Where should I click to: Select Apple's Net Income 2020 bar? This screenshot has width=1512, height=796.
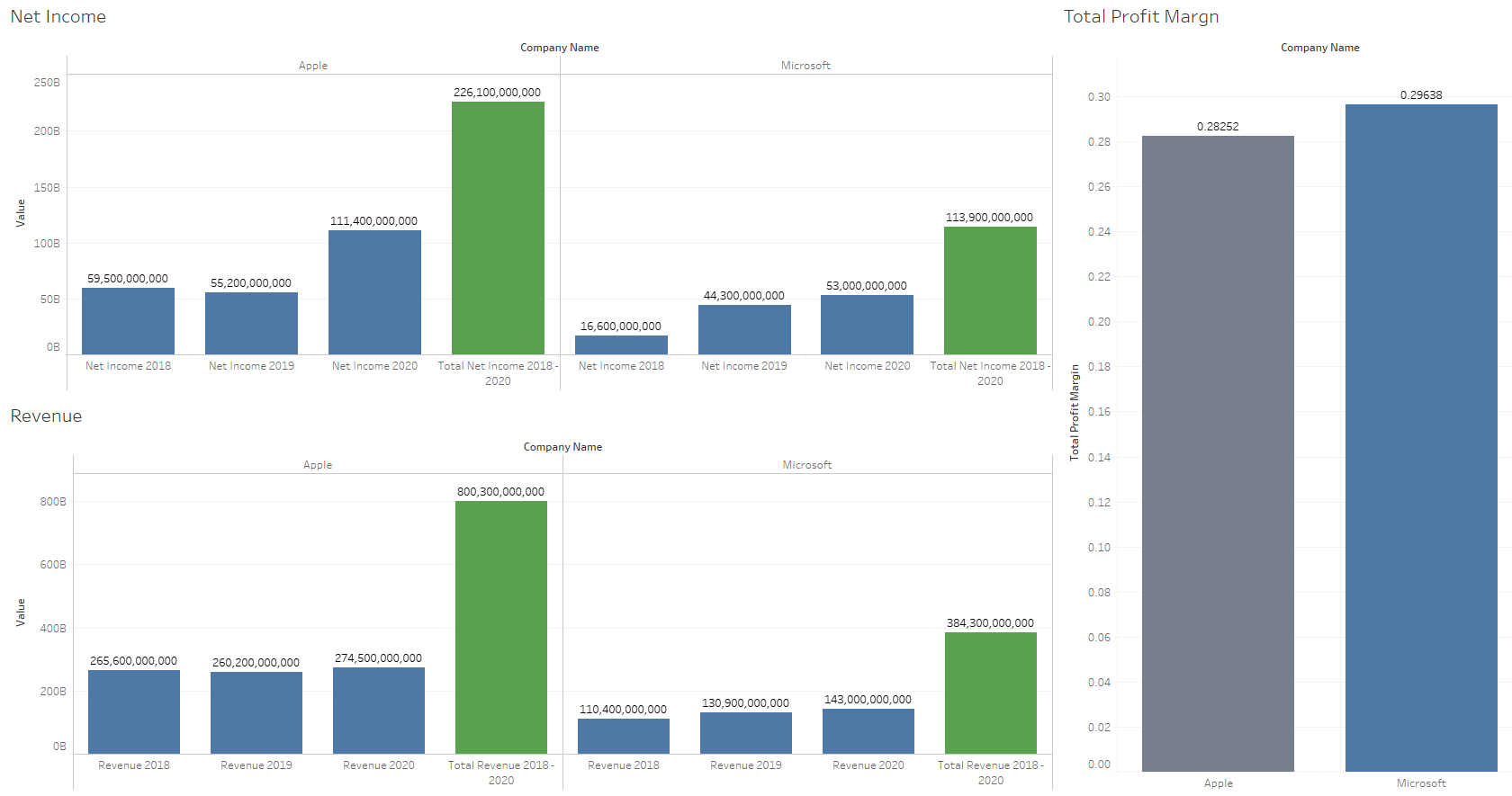[x=374, y=292]
